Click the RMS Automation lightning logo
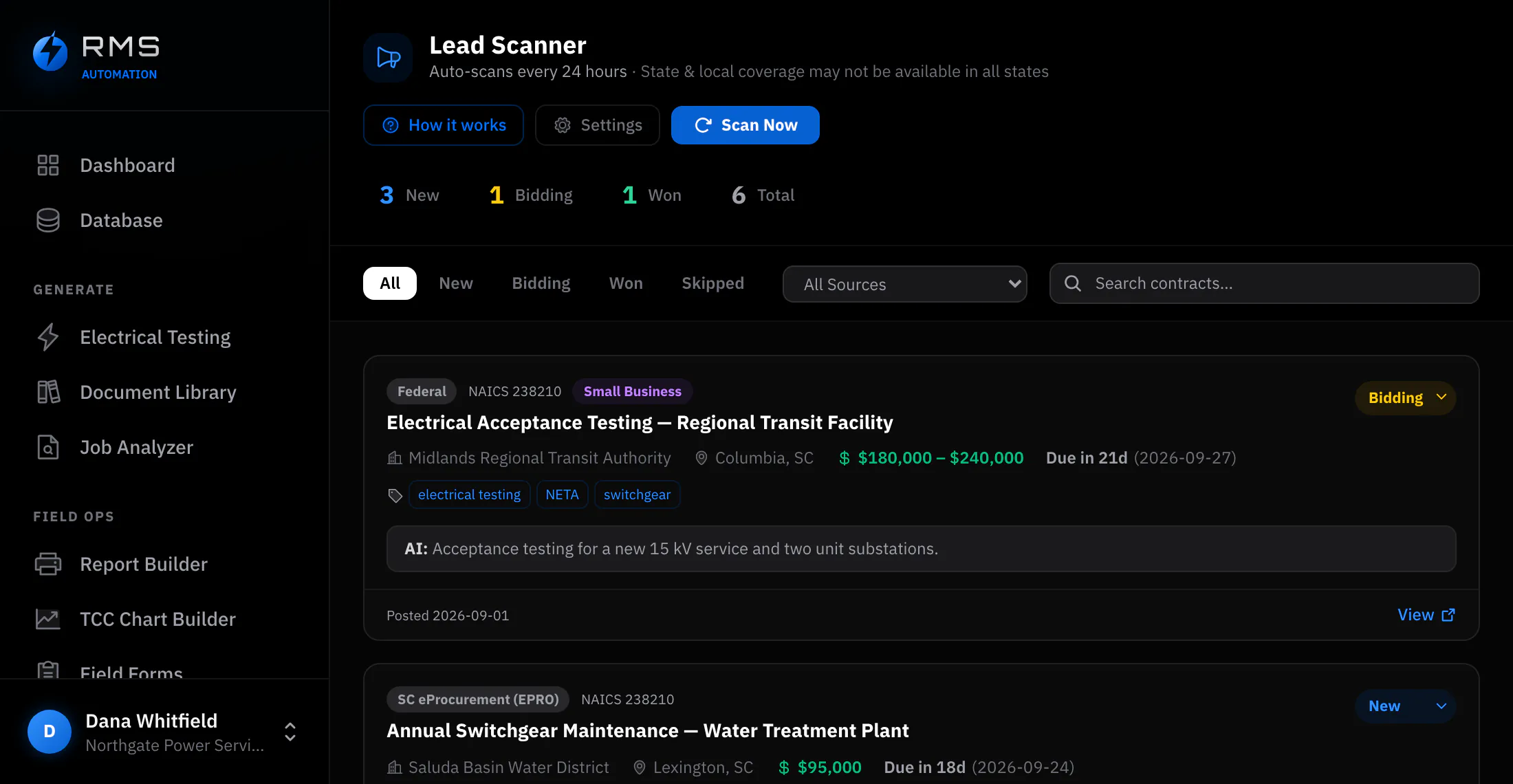 tap(50, 52)
